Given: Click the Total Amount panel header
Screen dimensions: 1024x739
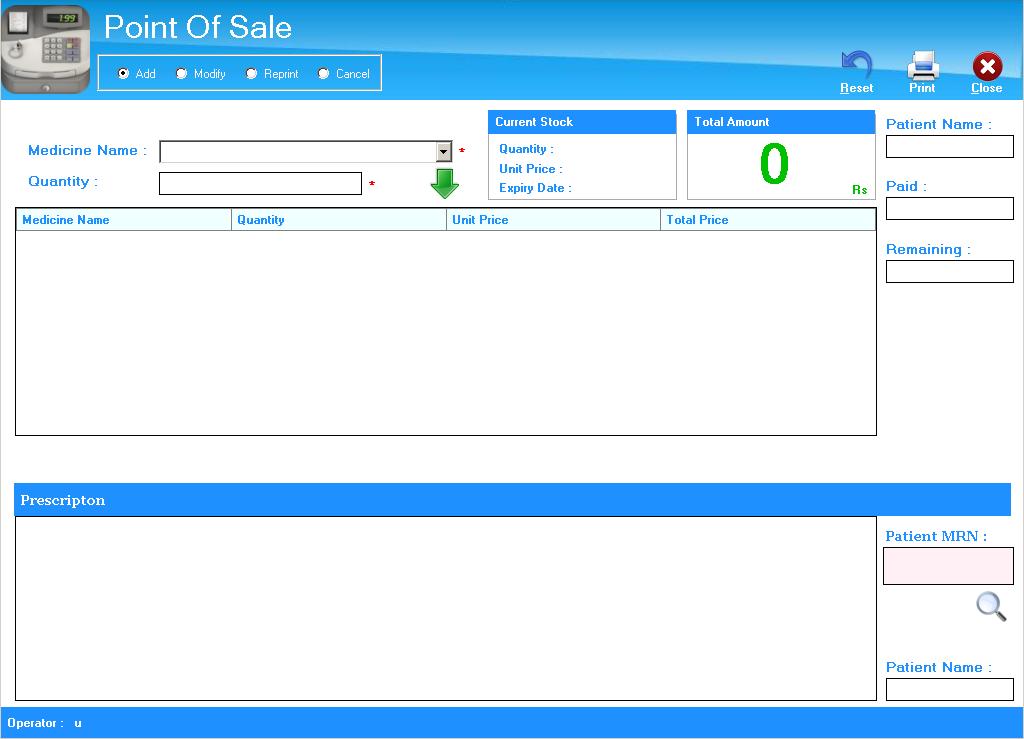Looking at the screenshot, I should click(x=781, y=122).
